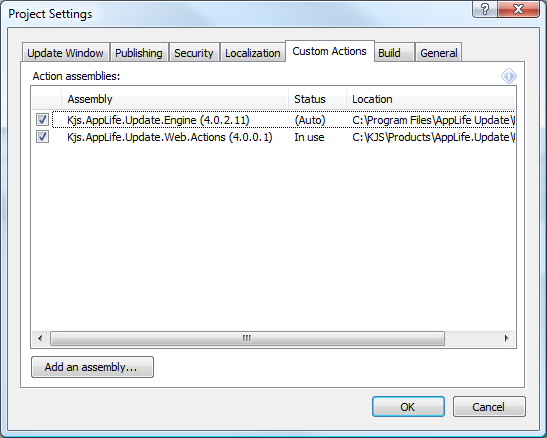Select the Localization tab

coord(253,53)
